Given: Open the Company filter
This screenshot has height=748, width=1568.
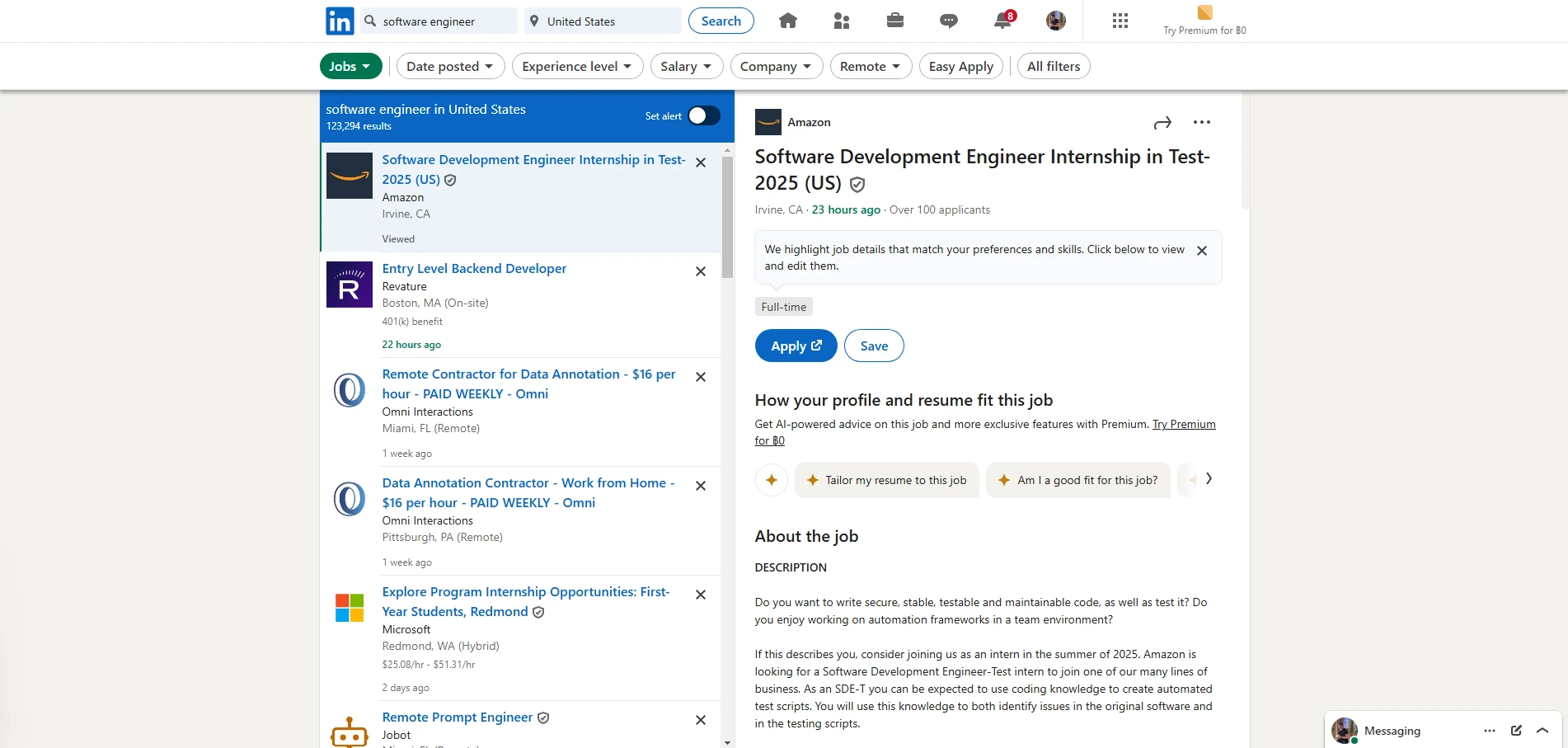Looking at the screenshot, I should pos(776,67).
